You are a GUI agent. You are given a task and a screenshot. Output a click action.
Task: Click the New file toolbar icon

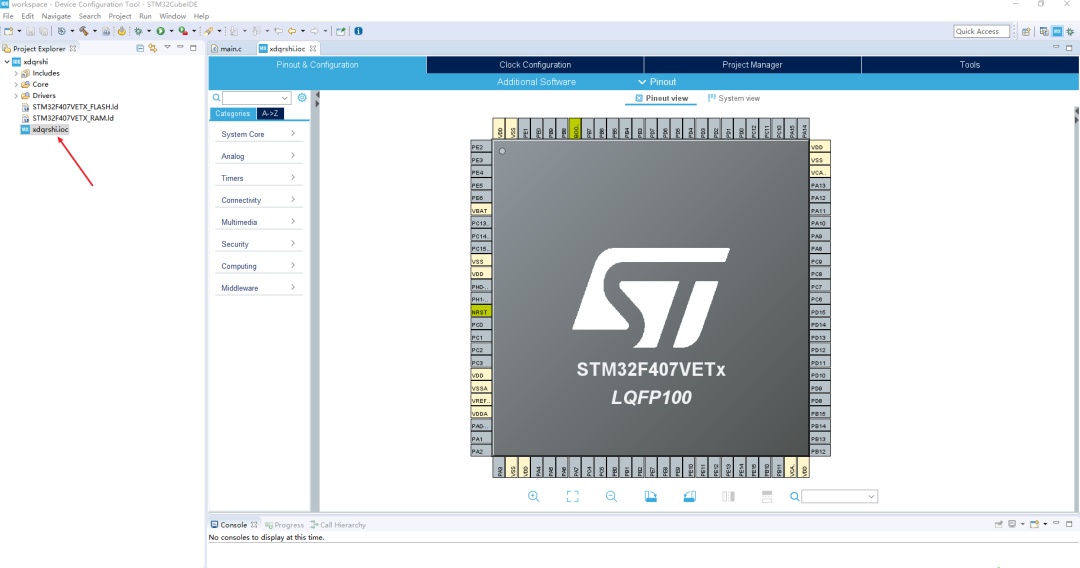click(8, 31)
